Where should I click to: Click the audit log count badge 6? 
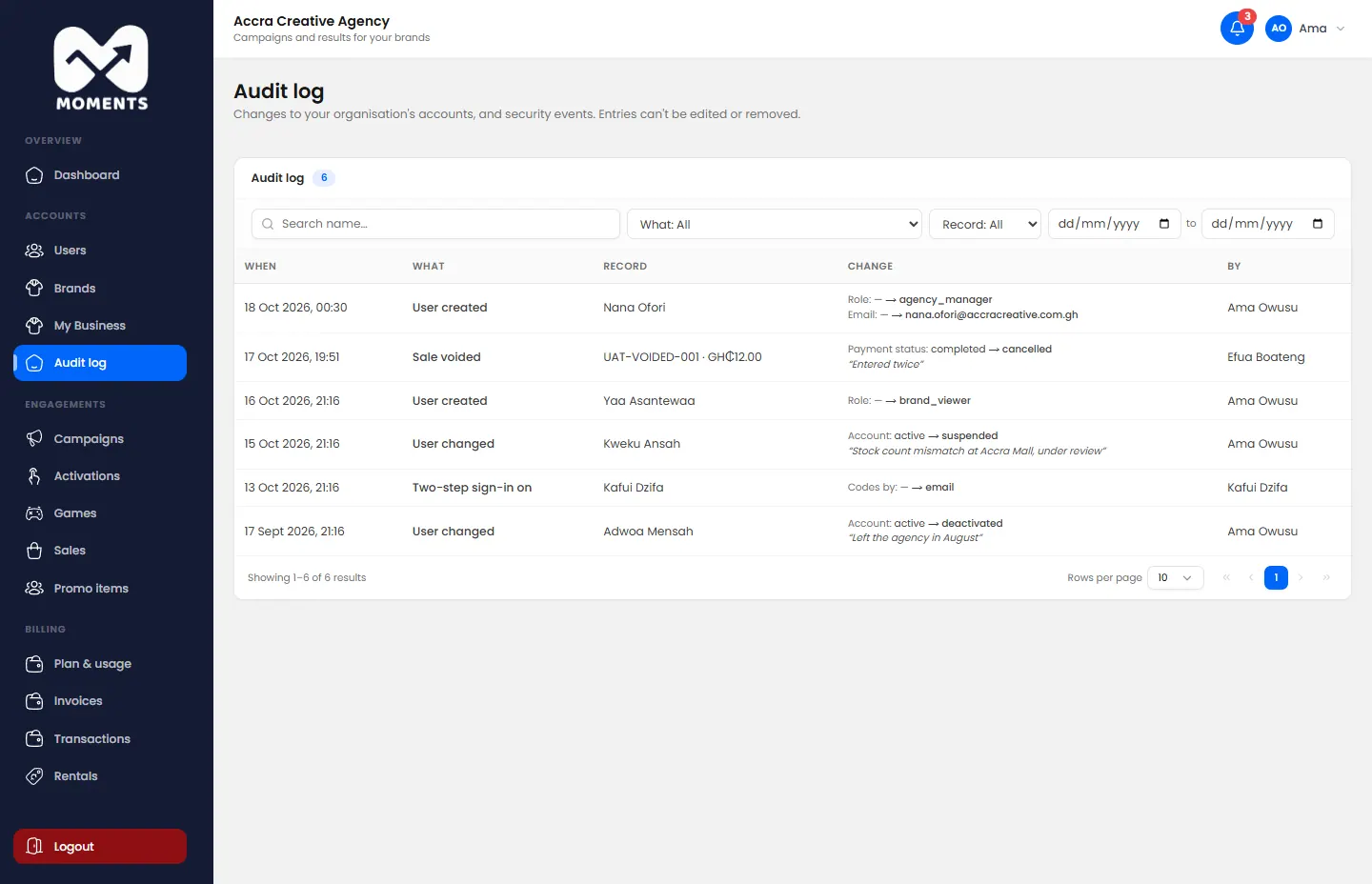click(x=324, y=178)
